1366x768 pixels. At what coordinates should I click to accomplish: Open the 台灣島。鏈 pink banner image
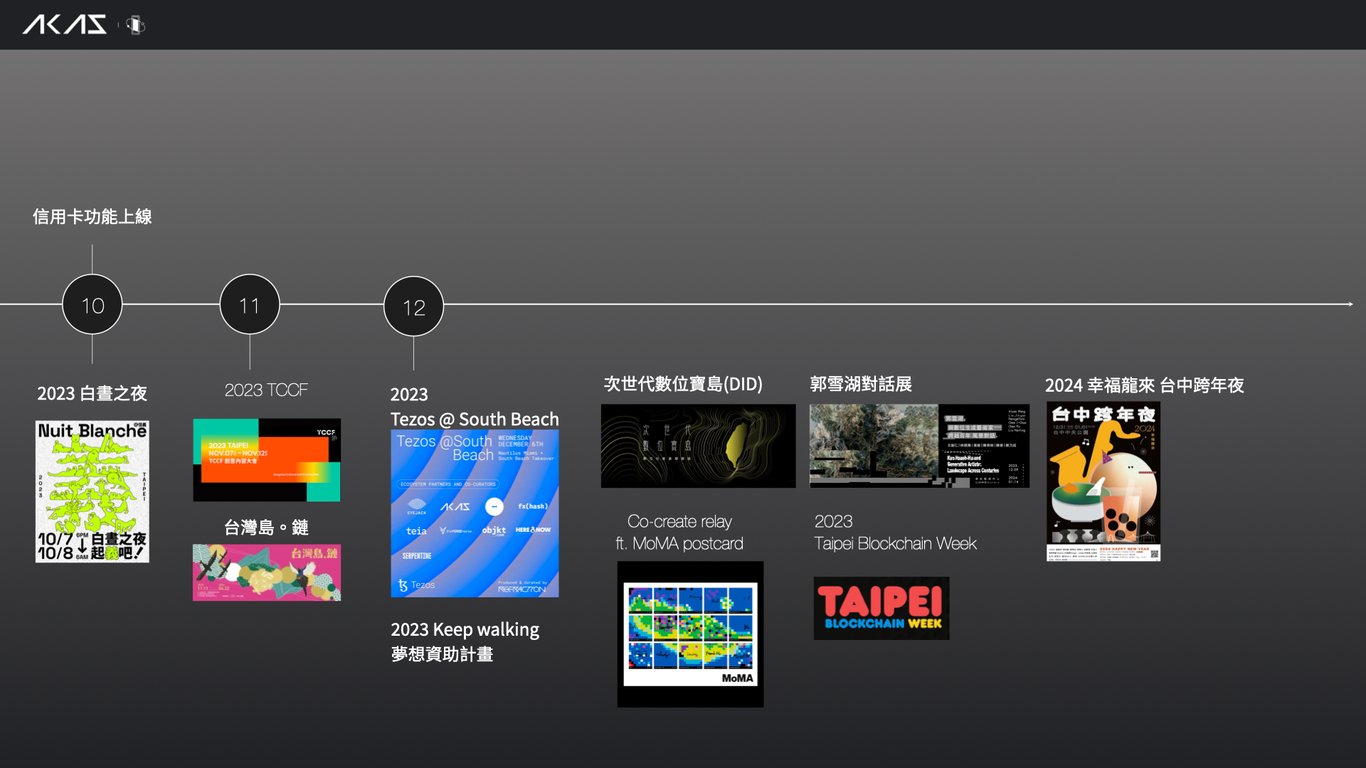[x=267, y=572]
